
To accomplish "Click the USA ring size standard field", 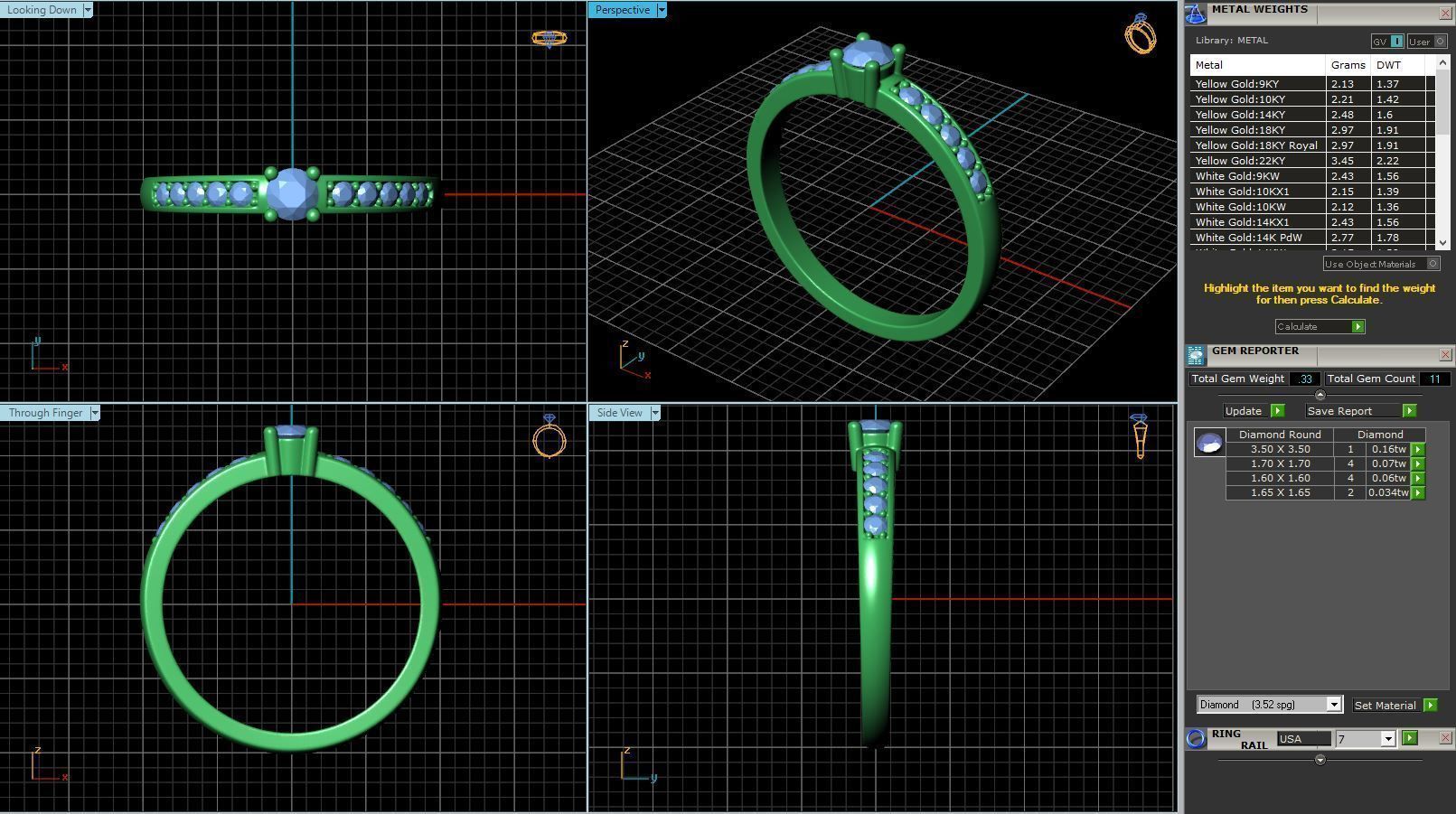I will click(1303, 739).
